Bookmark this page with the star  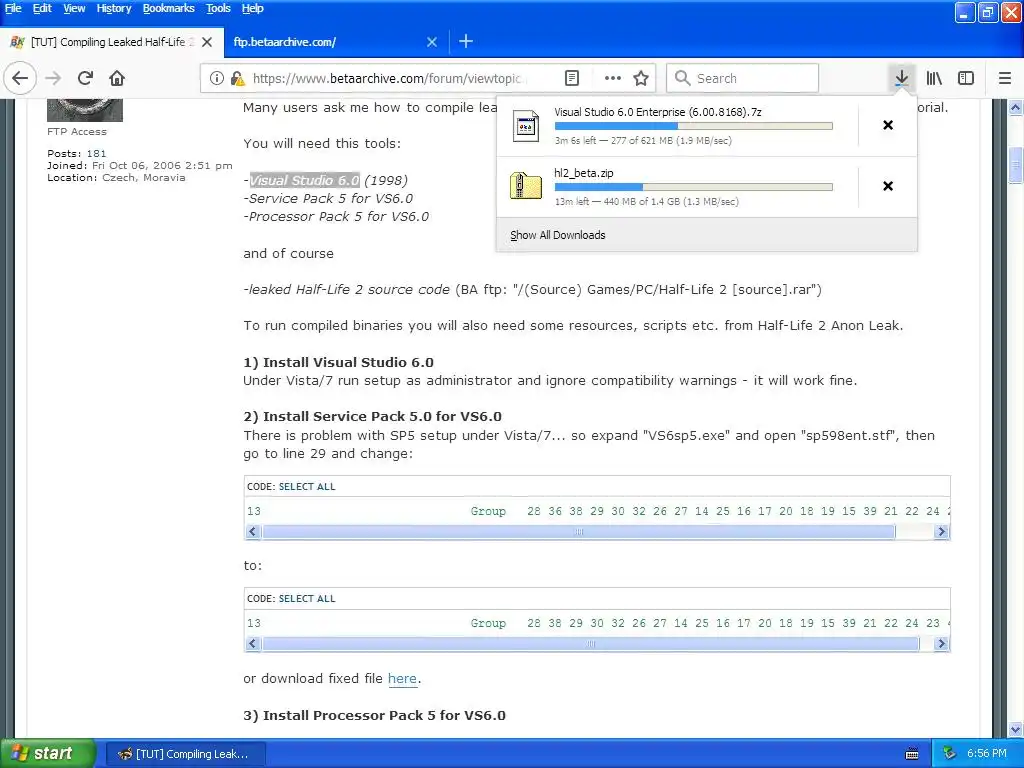641,78
